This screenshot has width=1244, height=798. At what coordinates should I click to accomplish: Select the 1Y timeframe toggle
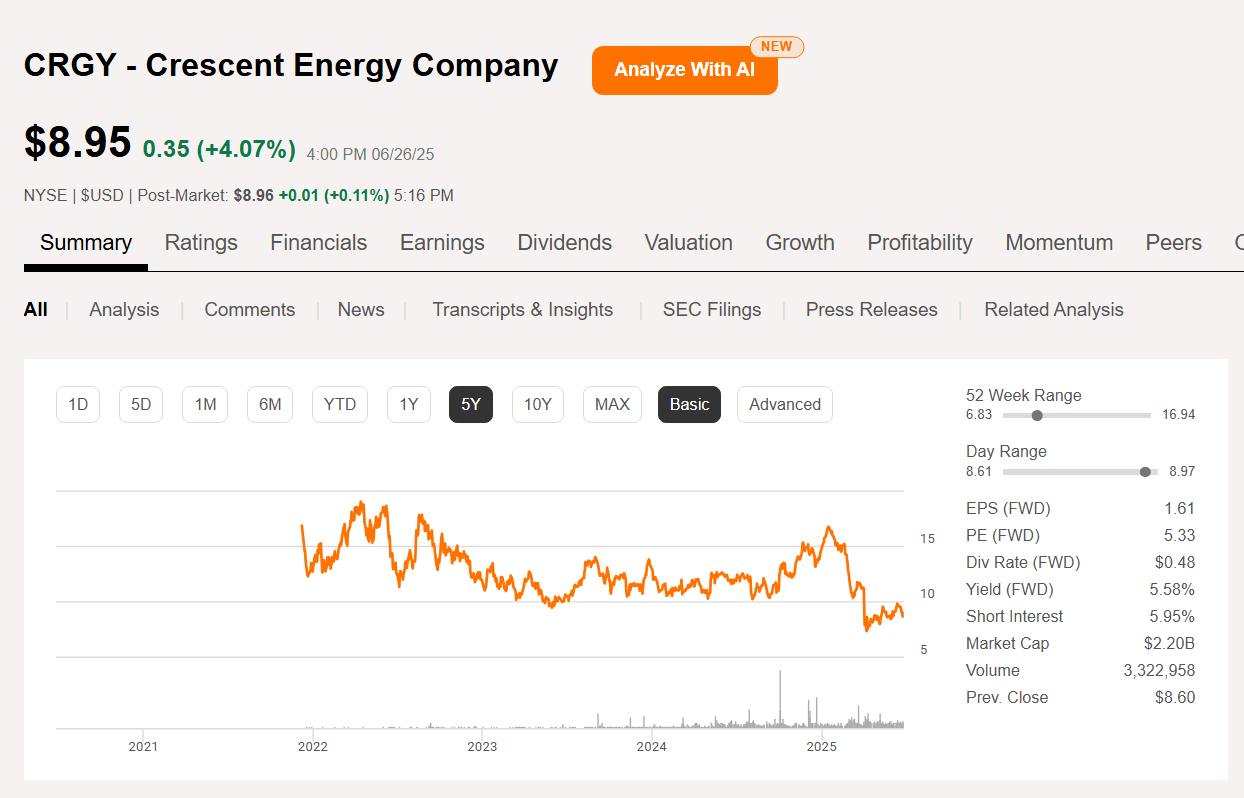(x=408, y=404)
